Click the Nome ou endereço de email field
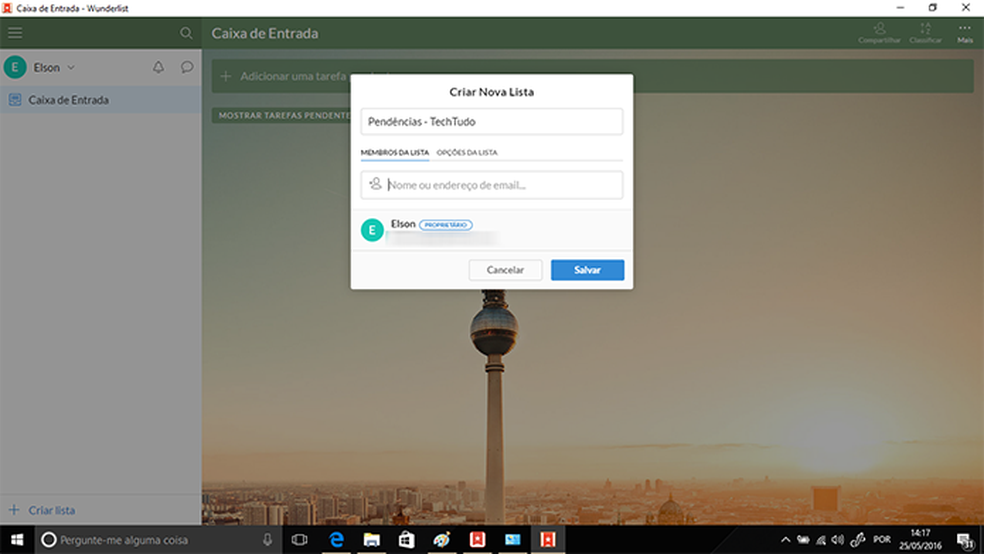This screenshot has height=554, width=984. [491, 185]
